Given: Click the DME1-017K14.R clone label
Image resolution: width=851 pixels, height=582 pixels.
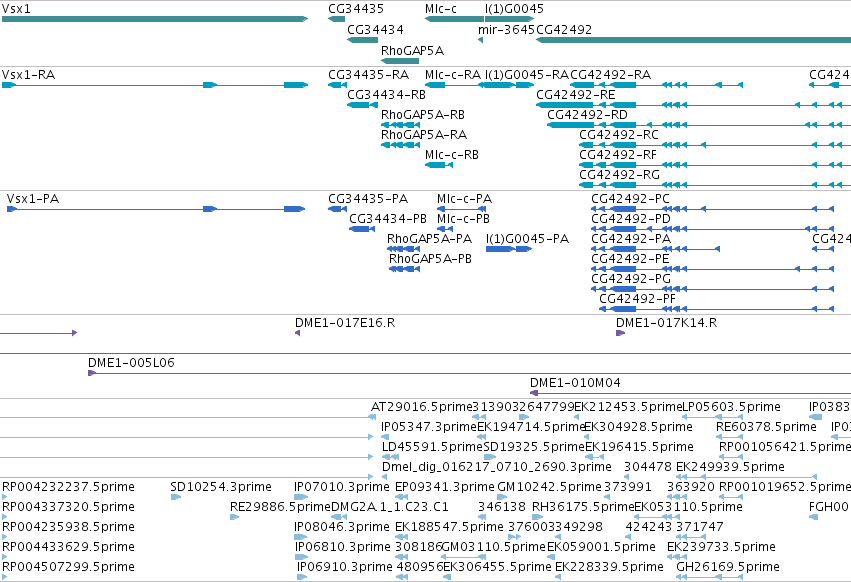Looking at the screenshot, I should pos(666,323).
